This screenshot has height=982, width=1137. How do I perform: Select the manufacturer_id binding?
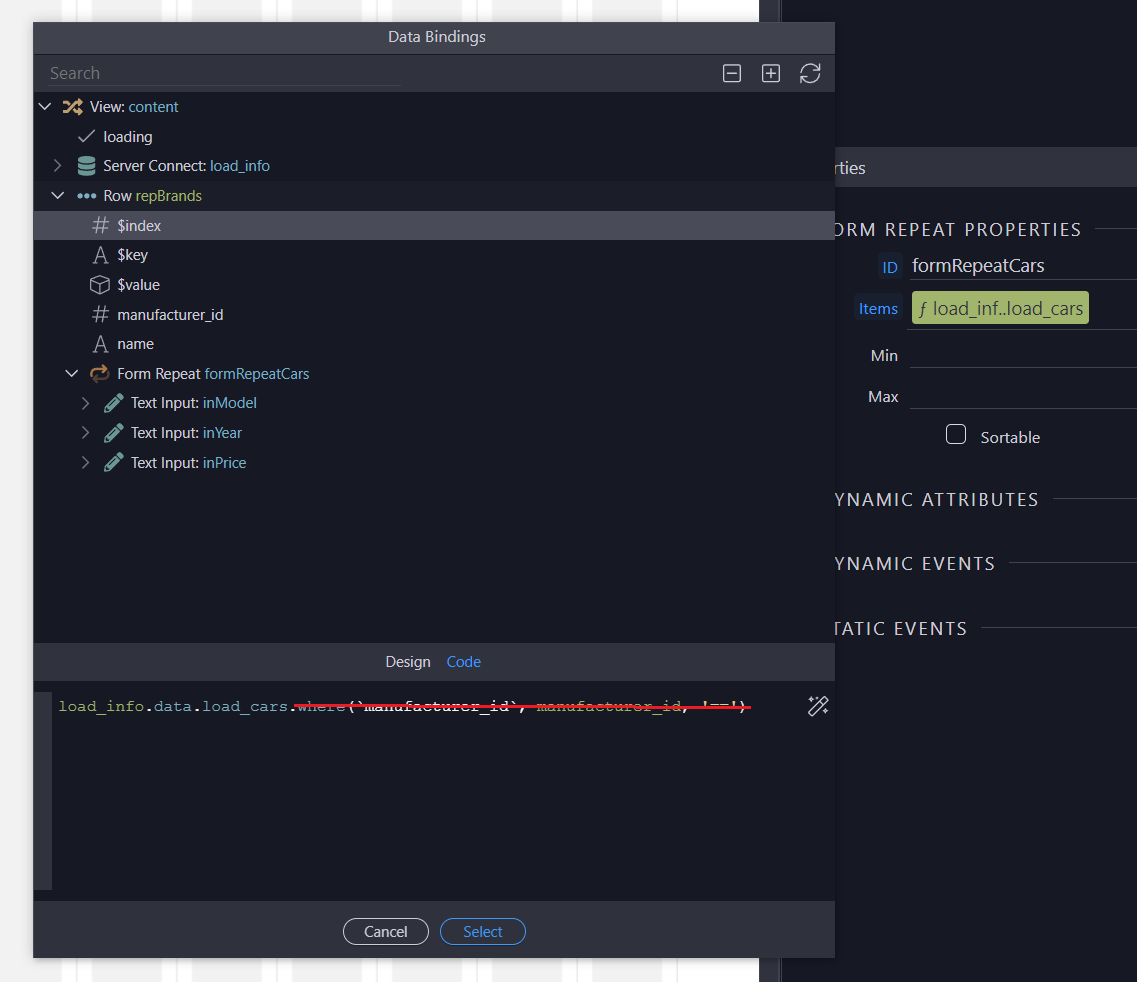[x=169, y=315]
